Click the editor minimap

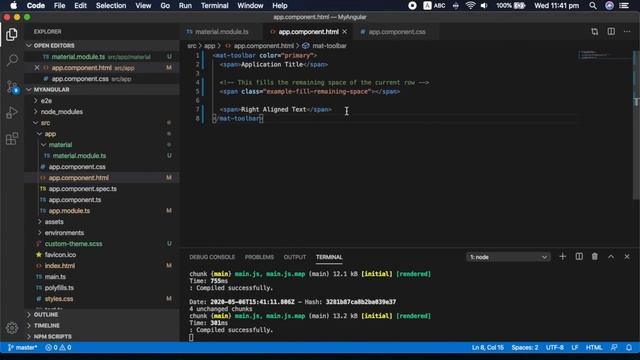point(604,56)
